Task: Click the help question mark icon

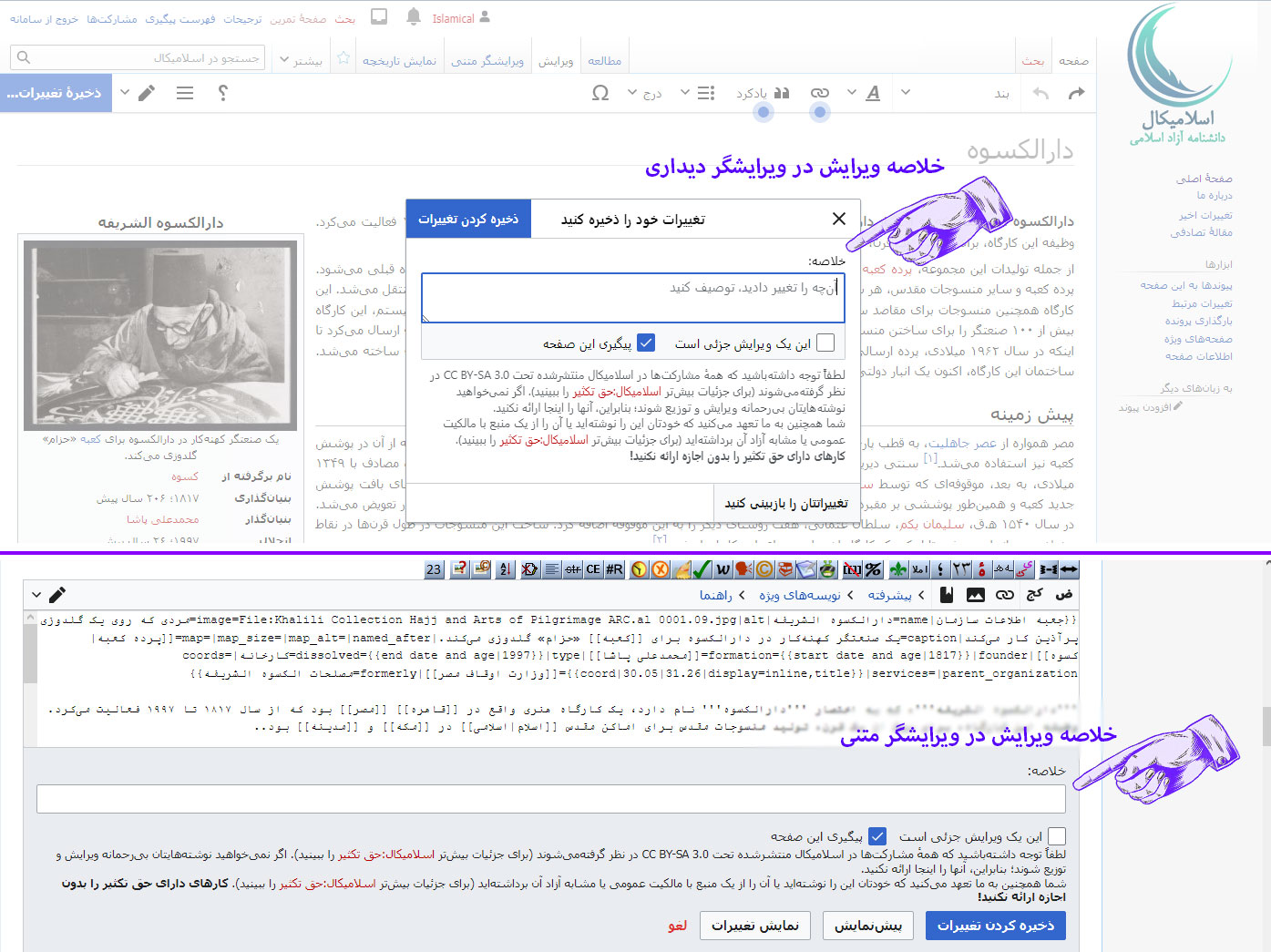Action: coord(223,93)
